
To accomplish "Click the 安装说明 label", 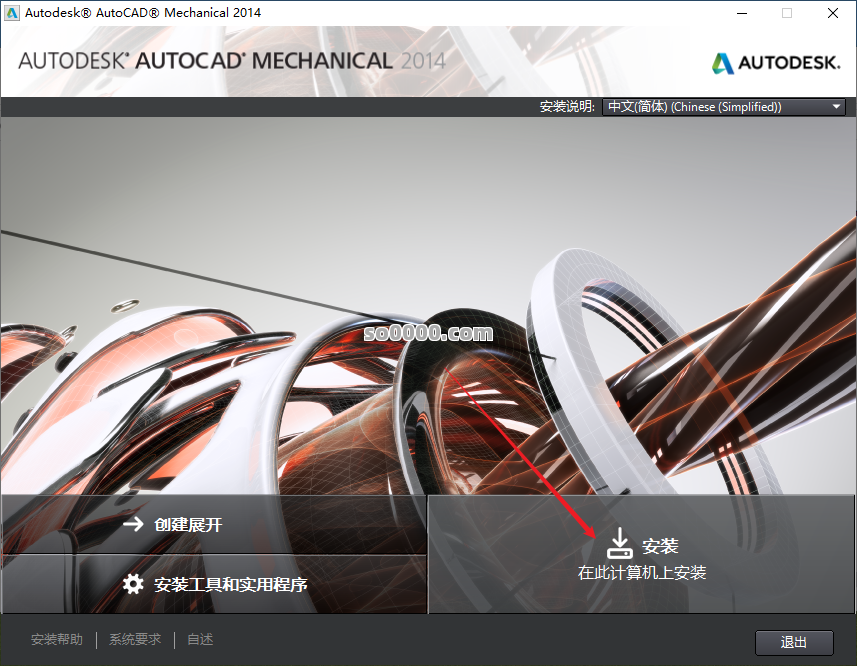I will click(567, 107).
